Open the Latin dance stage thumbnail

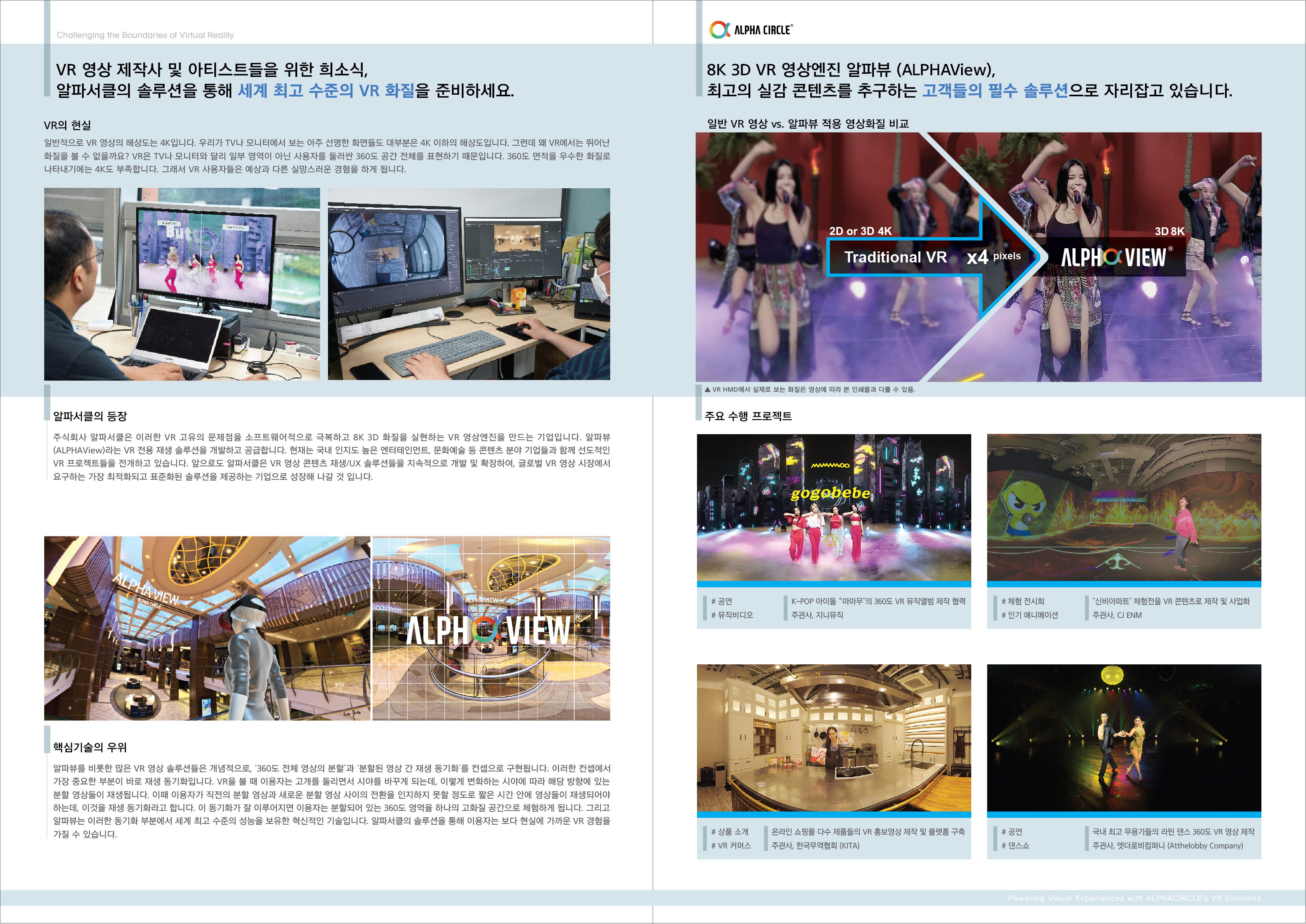click(1124, 738)
